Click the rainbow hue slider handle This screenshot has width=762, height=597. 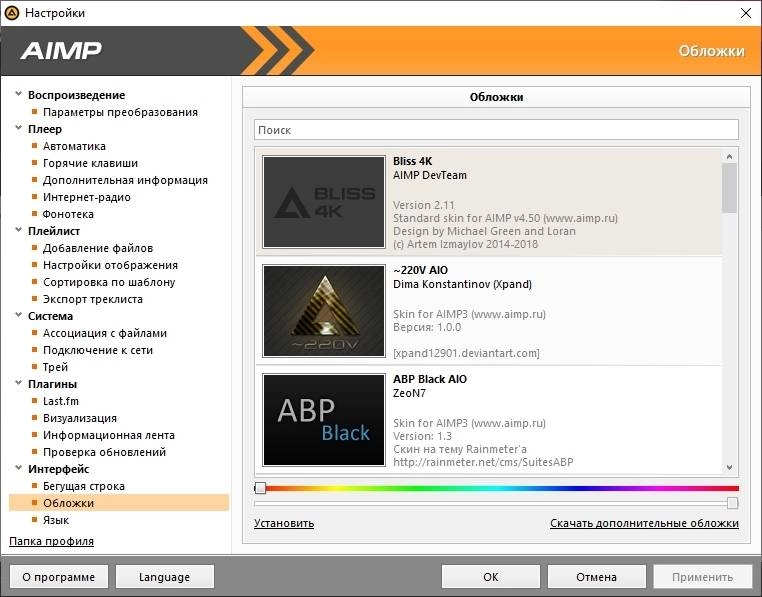tap(260, 488)
